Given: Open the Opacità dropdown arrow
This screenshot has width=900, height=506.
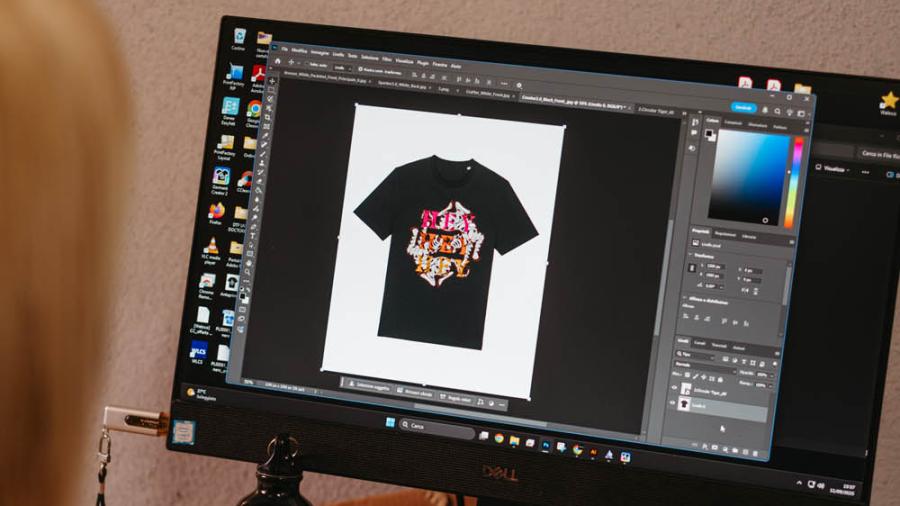Looking at the screenshot, I should [x=772, y=376].
